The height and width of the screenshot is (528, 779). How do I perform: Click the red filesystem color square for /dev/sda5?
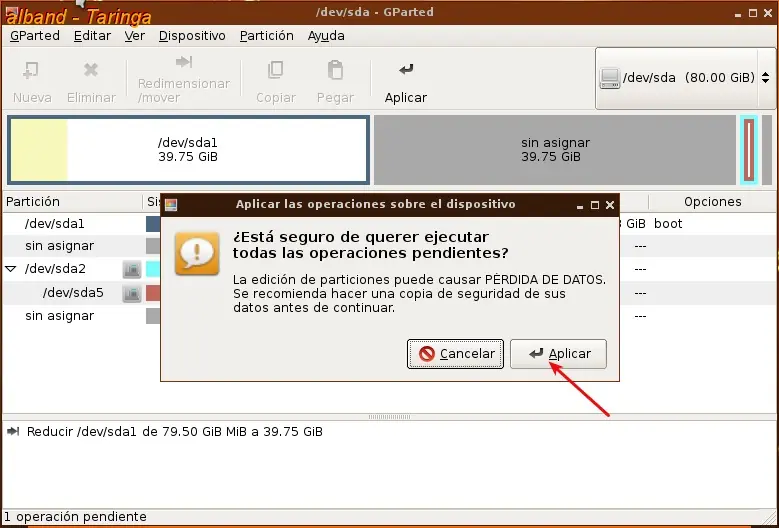[153, 293]
